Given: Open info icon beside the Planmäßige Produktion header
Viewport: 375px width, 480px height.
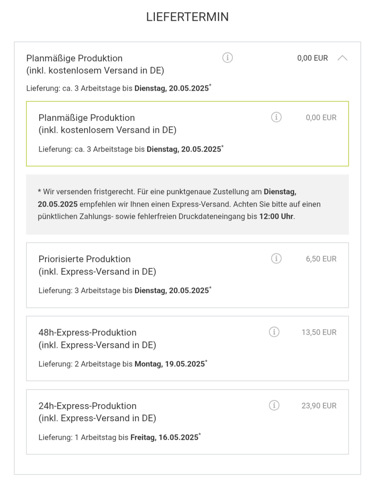Looking at the screenshot, I should click(227, 58).
